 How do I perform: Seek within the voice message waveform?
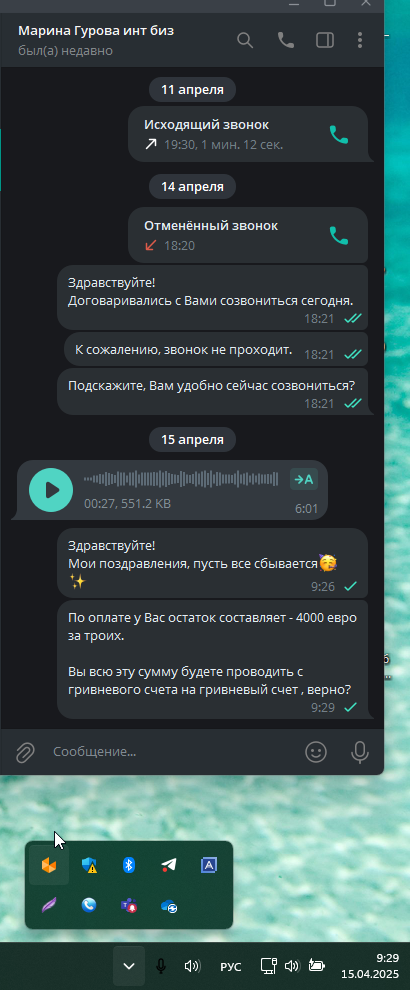coord(181,479)
